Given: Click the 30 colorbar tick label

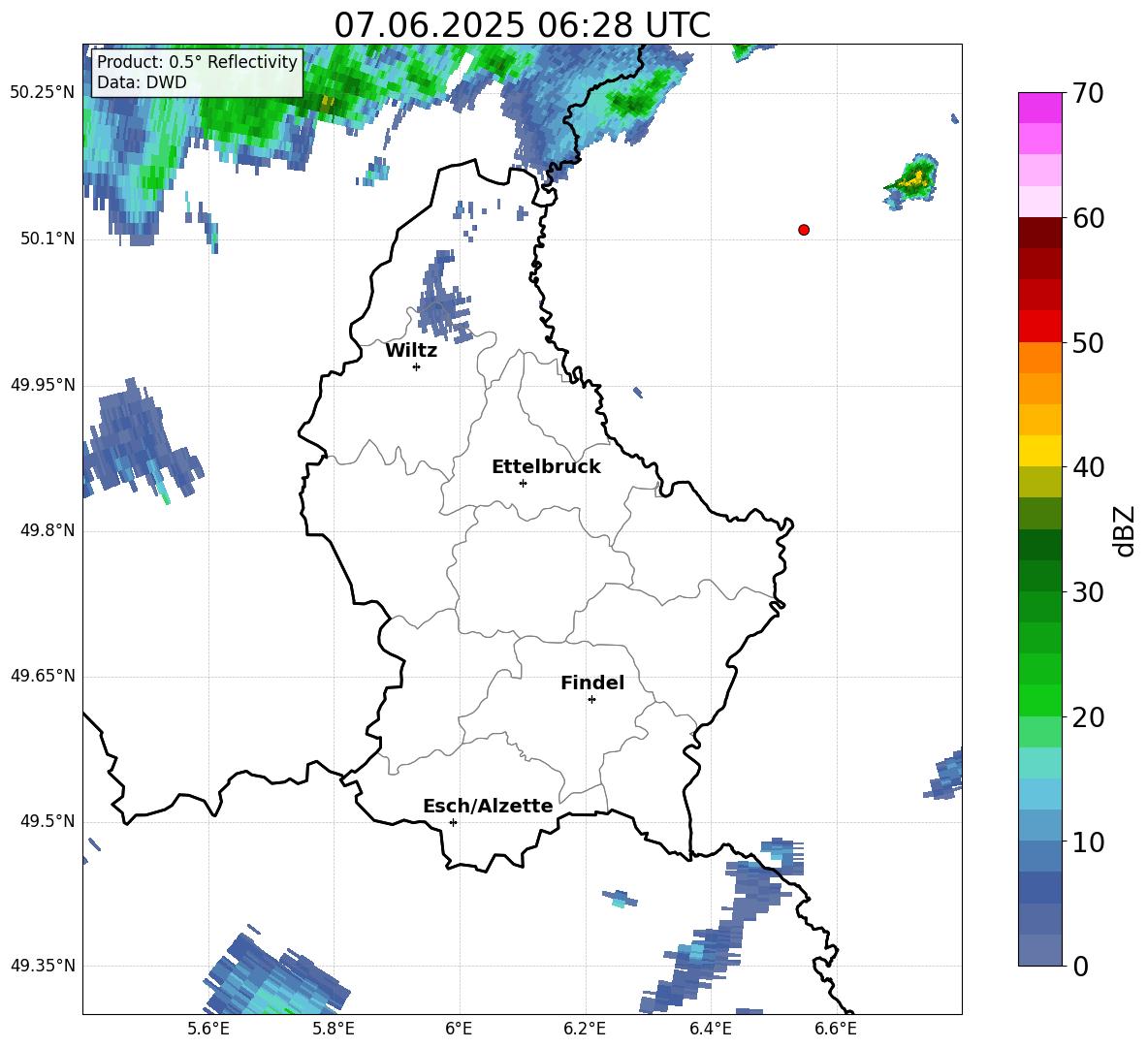Looking at the screenshot, I should 1088,592.
